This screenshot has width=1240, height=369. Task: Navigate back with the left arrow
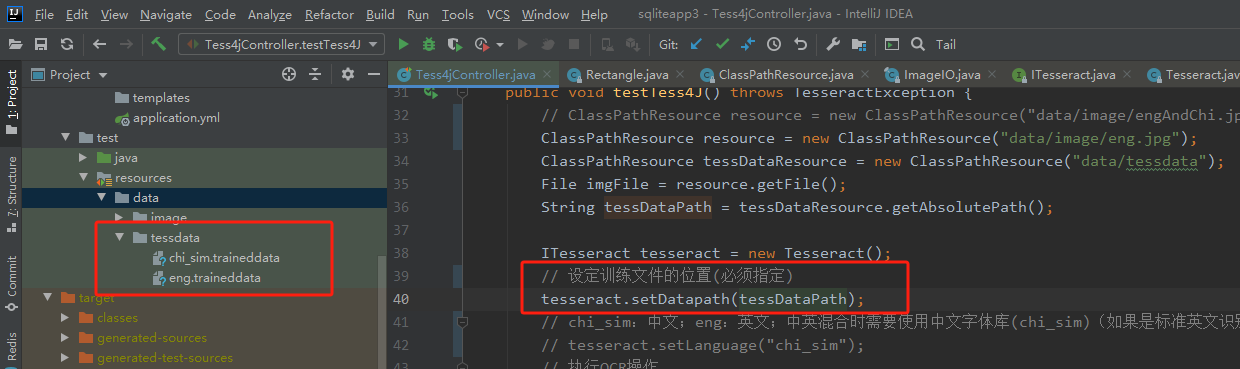[99, 44]
